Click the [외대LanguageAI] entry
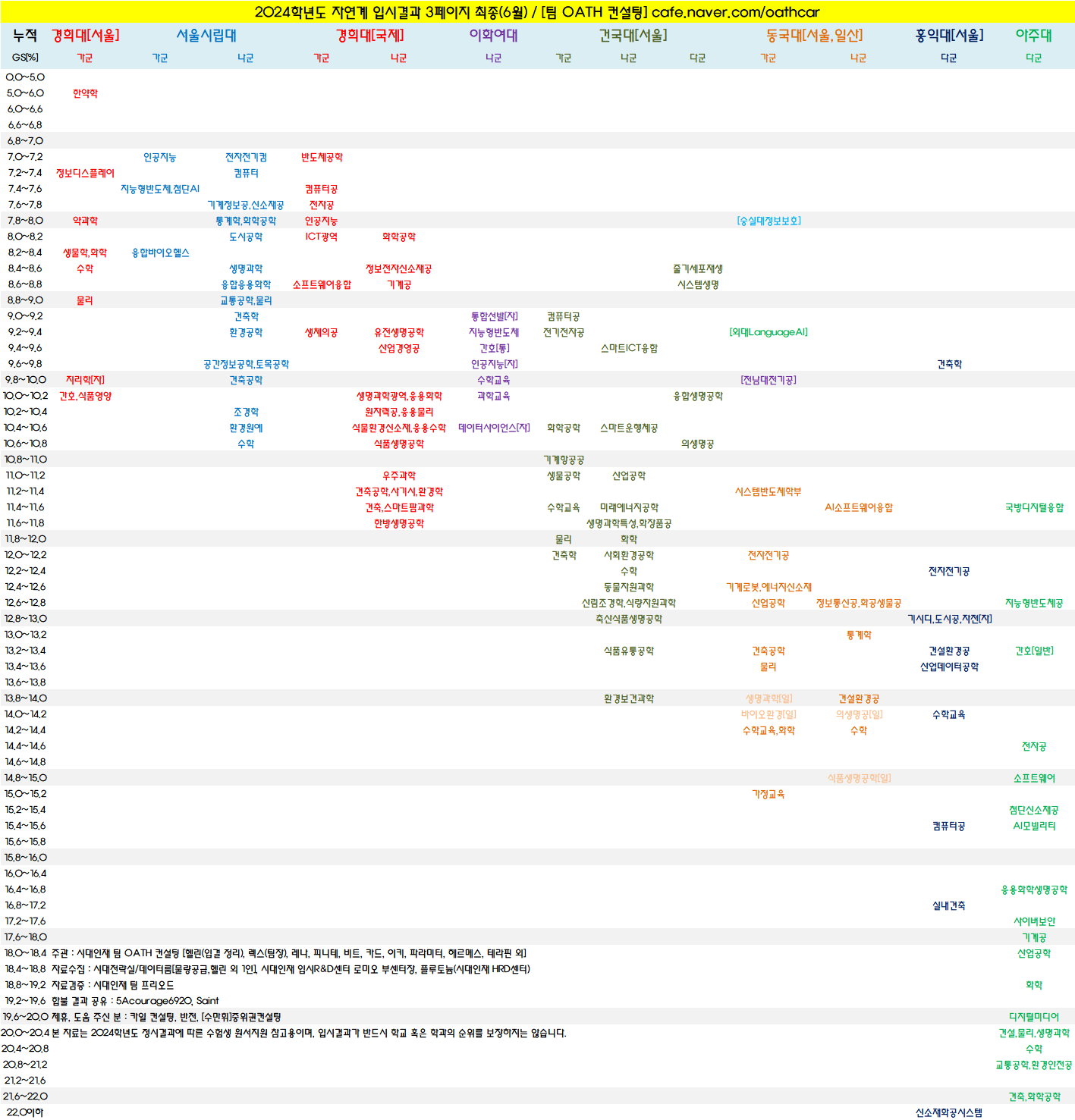The width and height of the screenshot is (1075, 1120). [769, 332]
